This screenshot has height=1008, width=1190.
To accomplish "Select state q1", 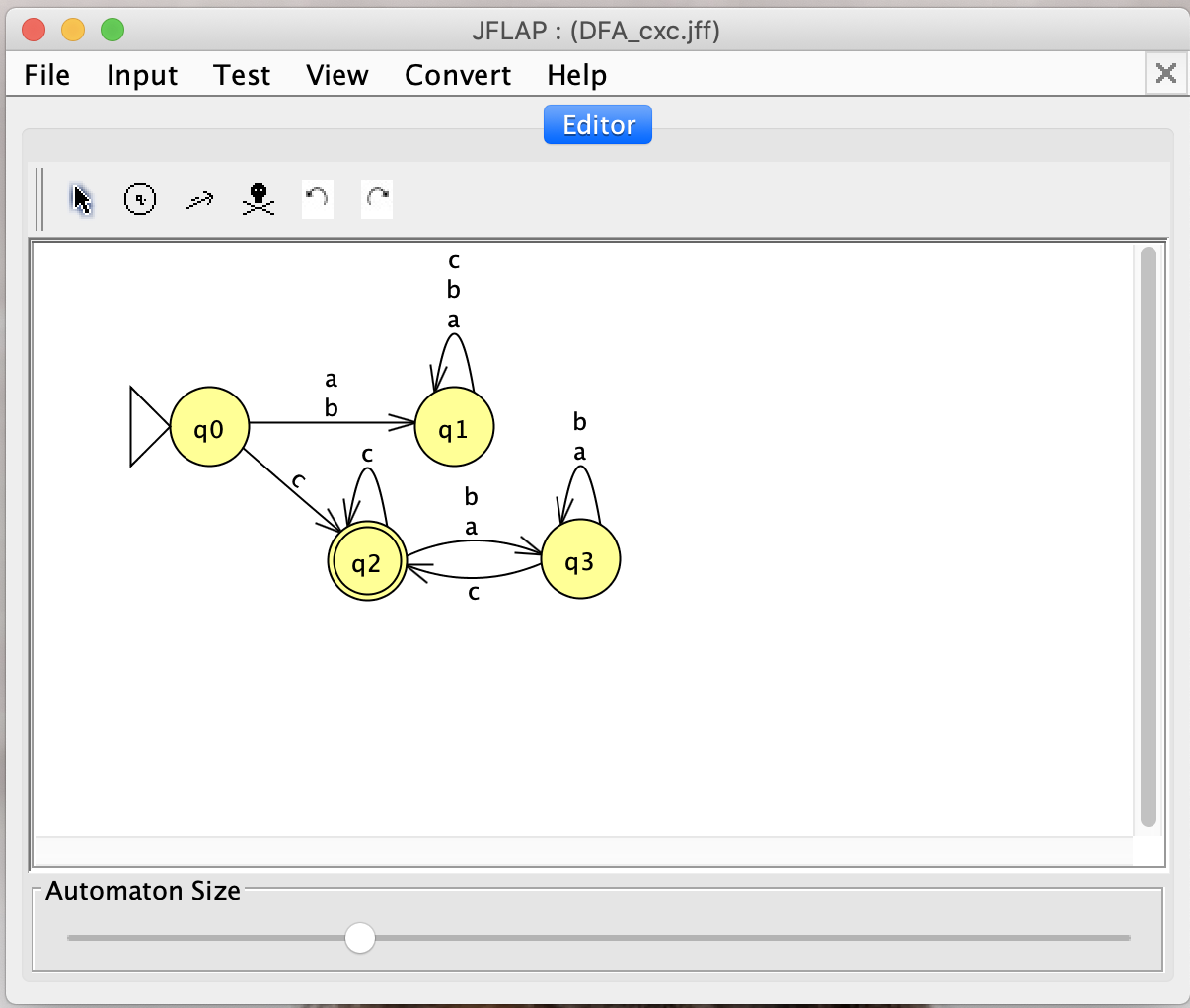I will [x=454, y=427].
